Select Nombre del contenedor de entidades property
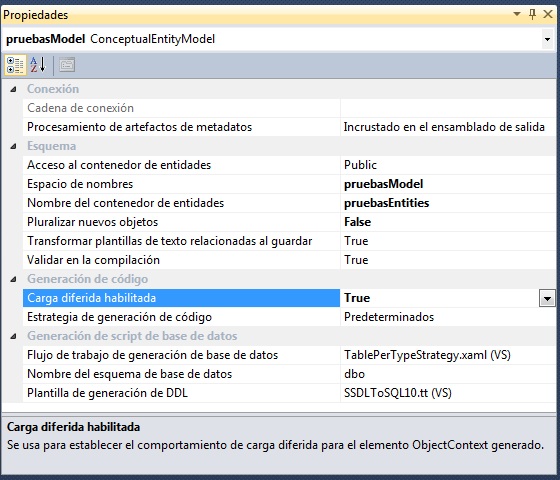This screenshot has width=560, height=480. pyautogui.click(x=181, y=203)
